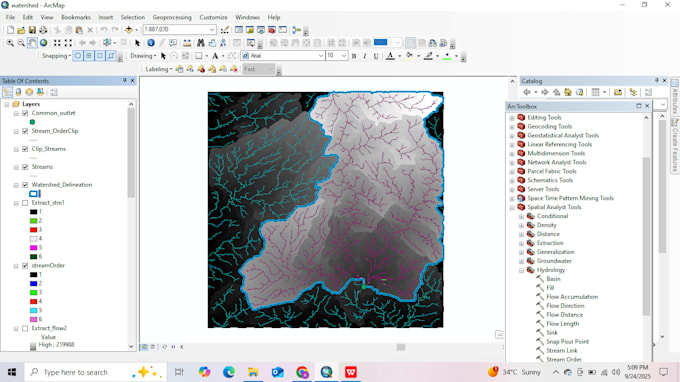The width and height of the screenshot is (680, 382).
Task: Open the Snap Pour Point tool
Action: tap(567, 342)
